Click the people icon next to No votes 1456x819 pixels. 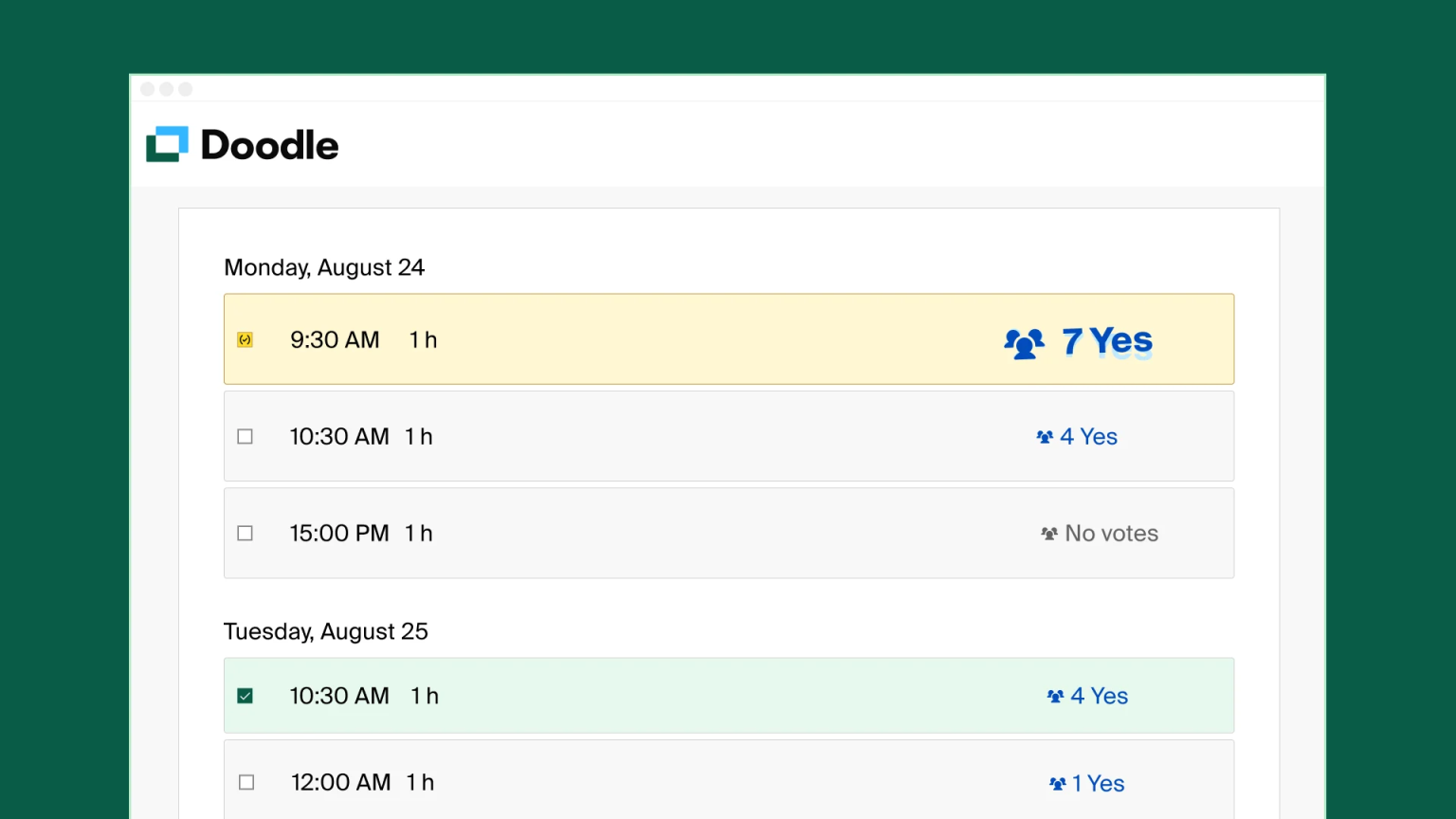click(1047, 533)
